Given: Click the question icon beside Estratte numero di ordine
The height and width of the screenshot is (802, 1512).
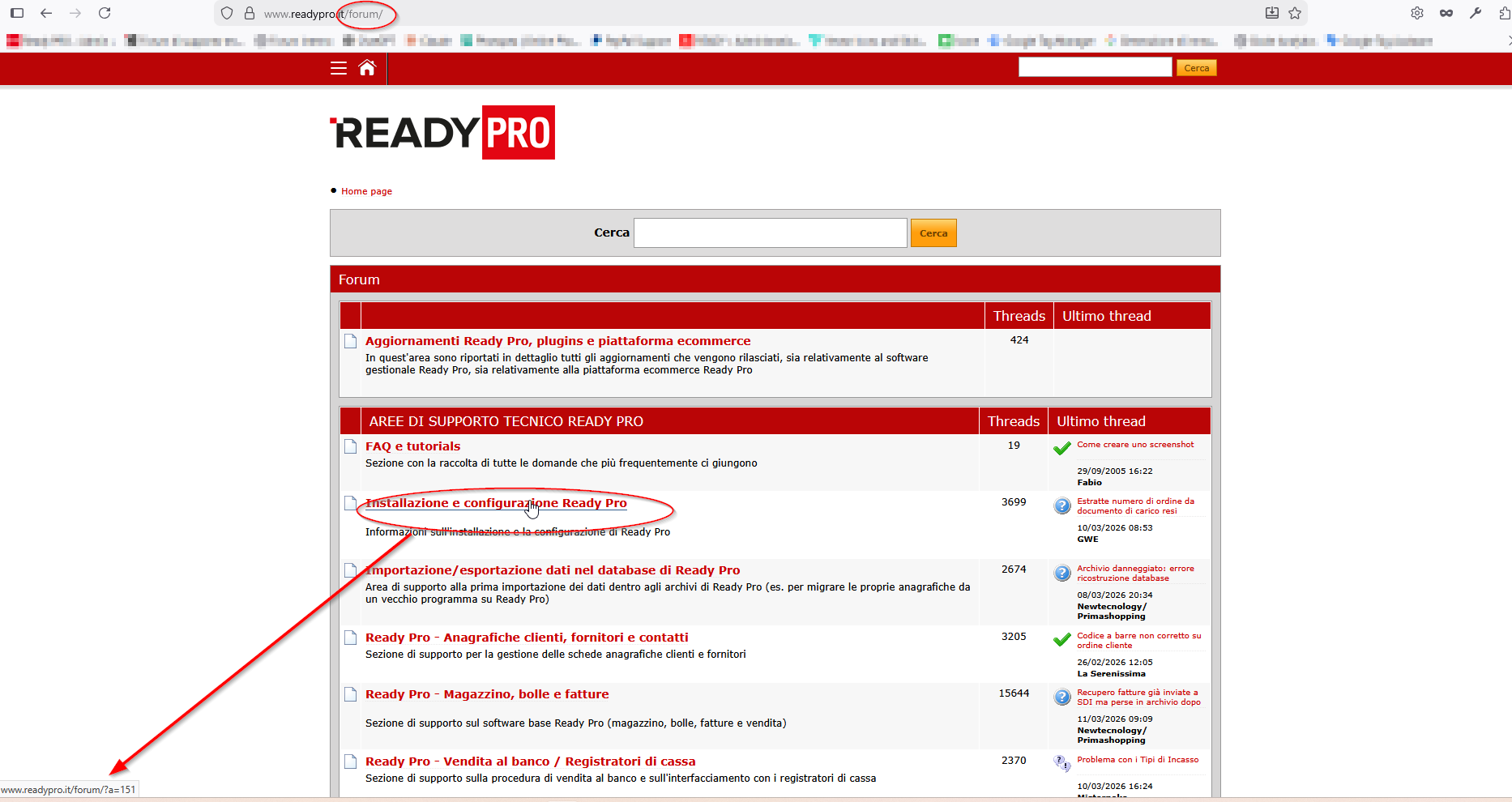Looking at the screenshot, I should 1062,506.
